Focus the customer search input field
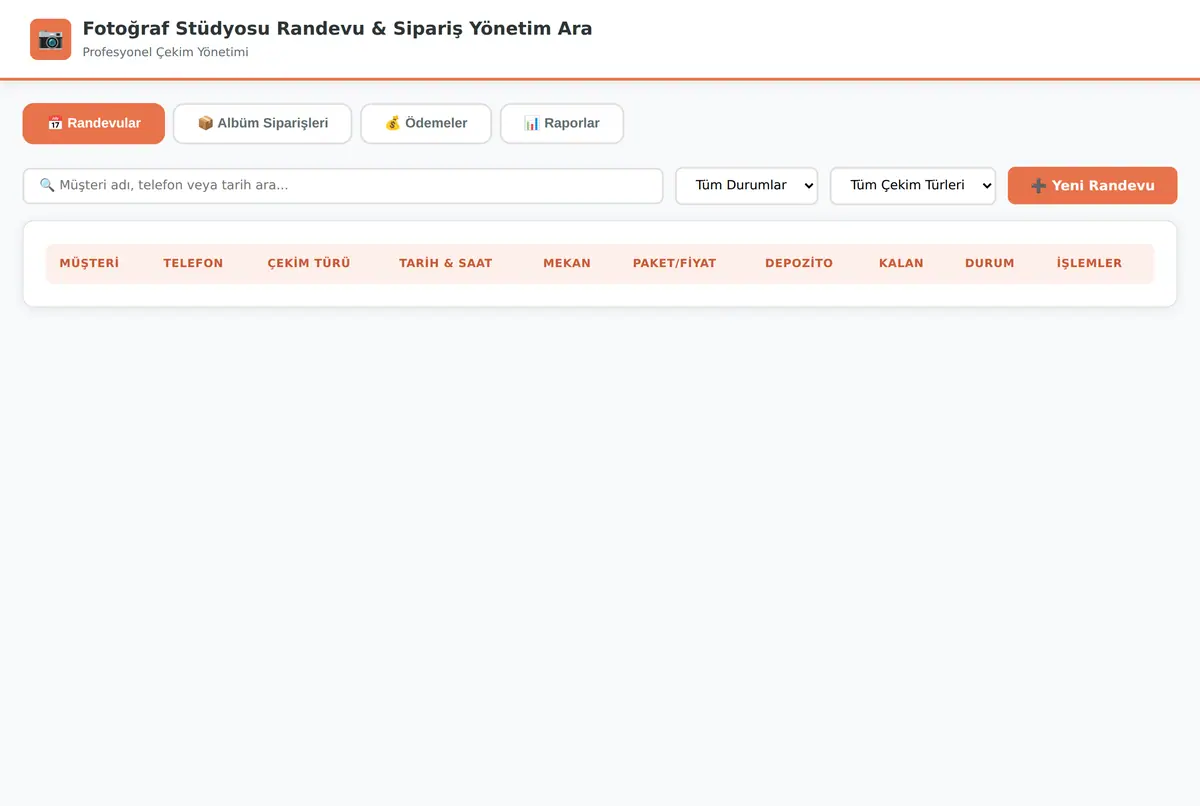 [x=343, y=185]
